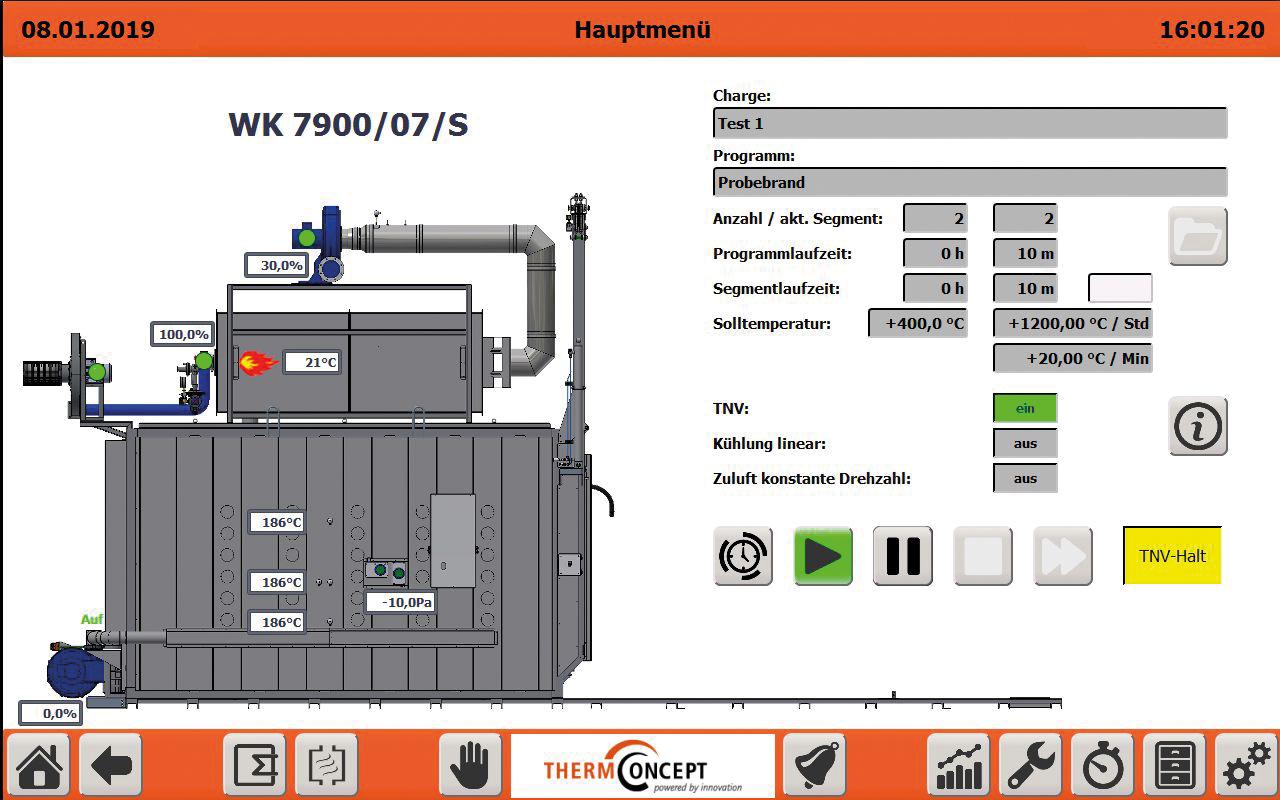This screenshot has width=1280, height=800.
Task: Open the program summary sigma icon
Action: (255, 765)
